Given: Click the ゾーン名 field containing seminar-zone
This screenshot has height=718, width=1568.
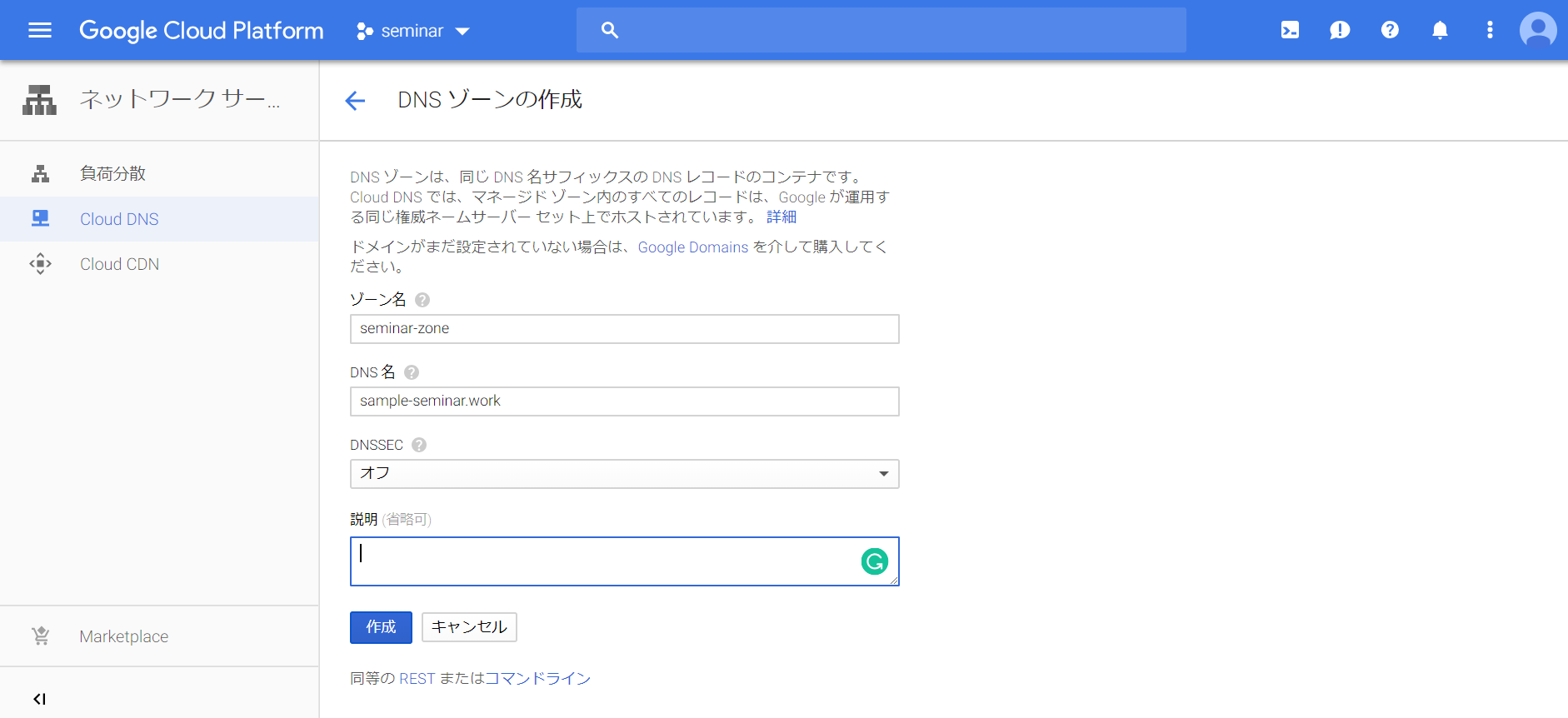Looking at the screenshot, I should (x=625, y=329).
